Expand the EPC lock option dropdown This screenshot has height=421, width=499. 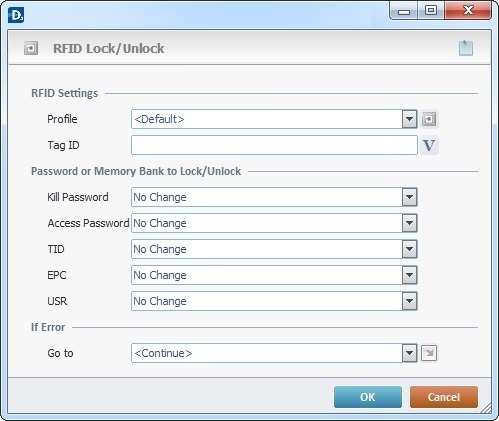pyautogui.click(x=409, y=275)
